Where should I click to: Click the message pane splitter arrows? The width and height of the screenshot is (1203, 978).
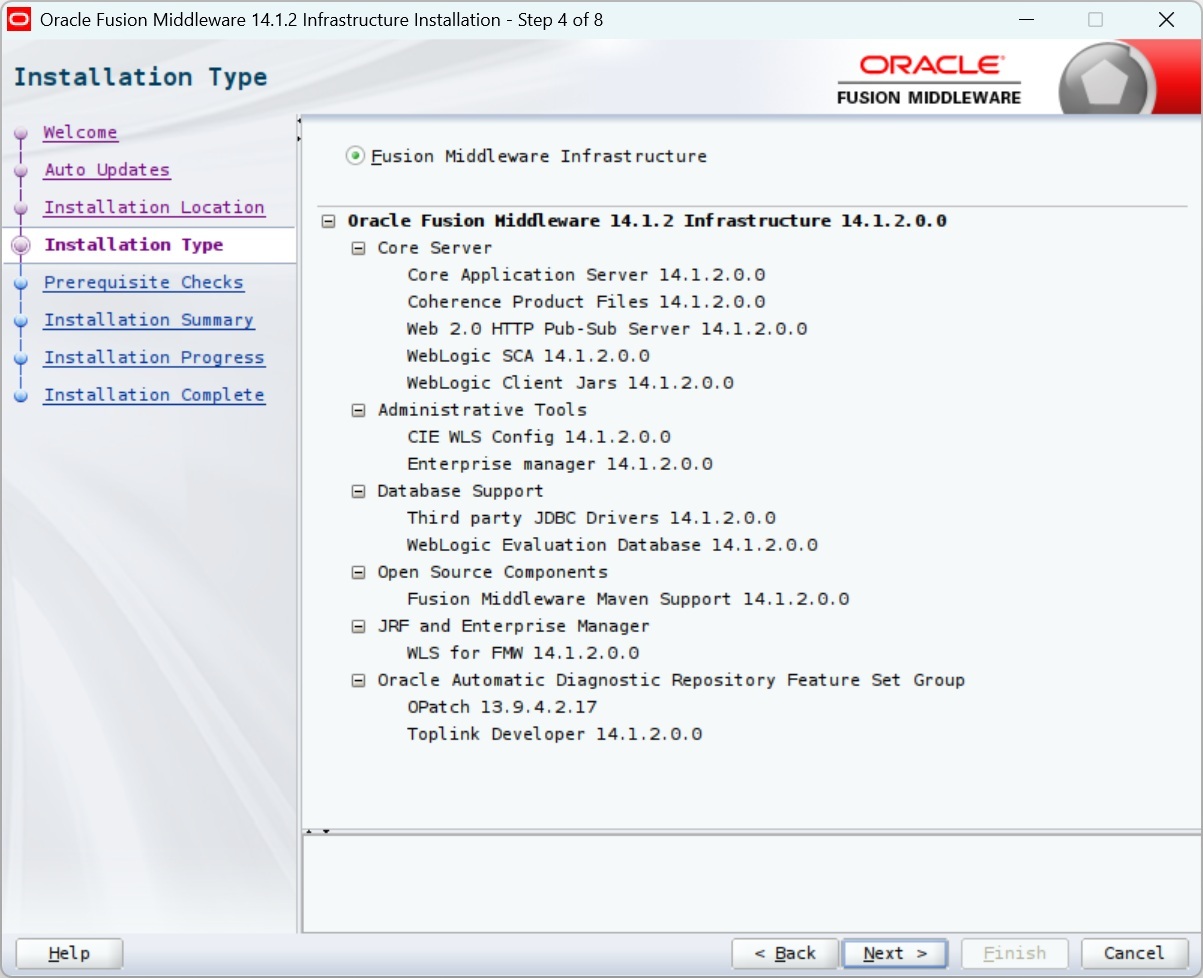pyautogui.click(x=317, y=831)
